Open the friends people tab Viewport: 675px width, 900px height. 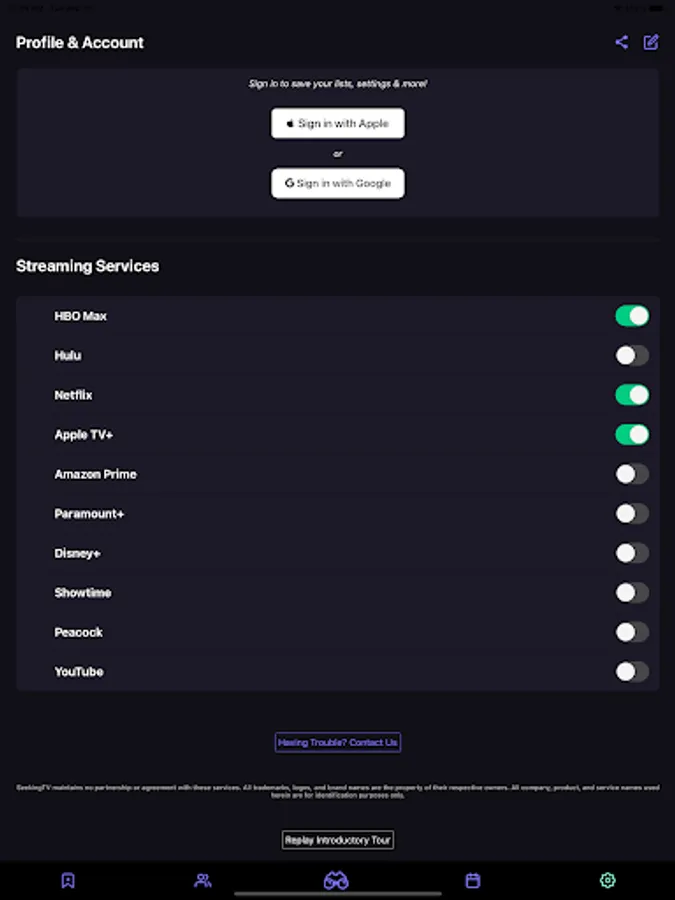[203, 881]
